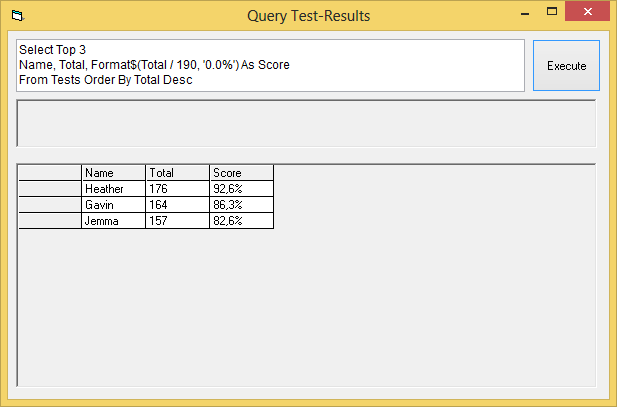617x407 pixels.
Task: Select the Name column header
Action: click(113, 173)
